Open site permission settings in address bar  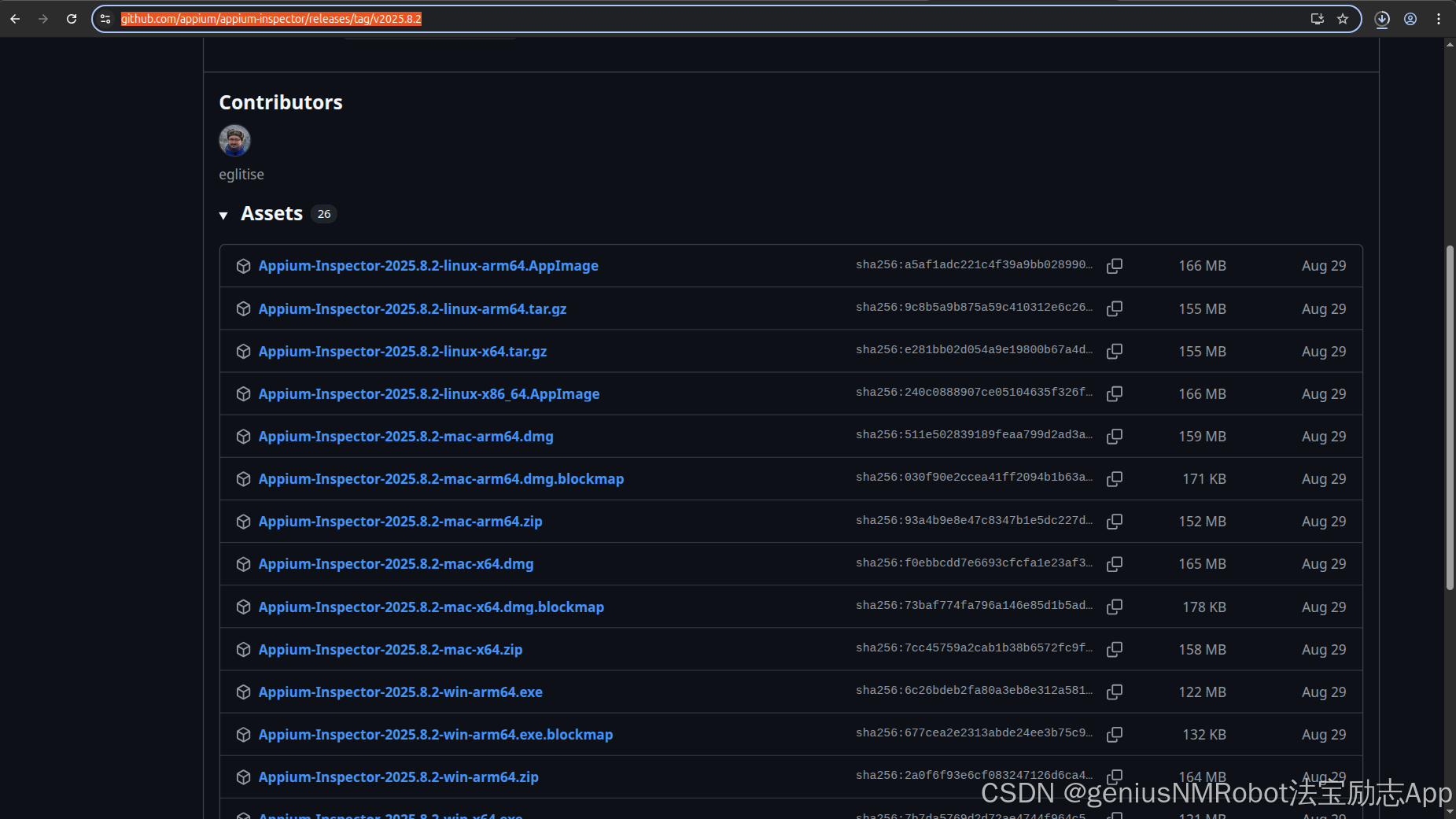pos(105,18)
